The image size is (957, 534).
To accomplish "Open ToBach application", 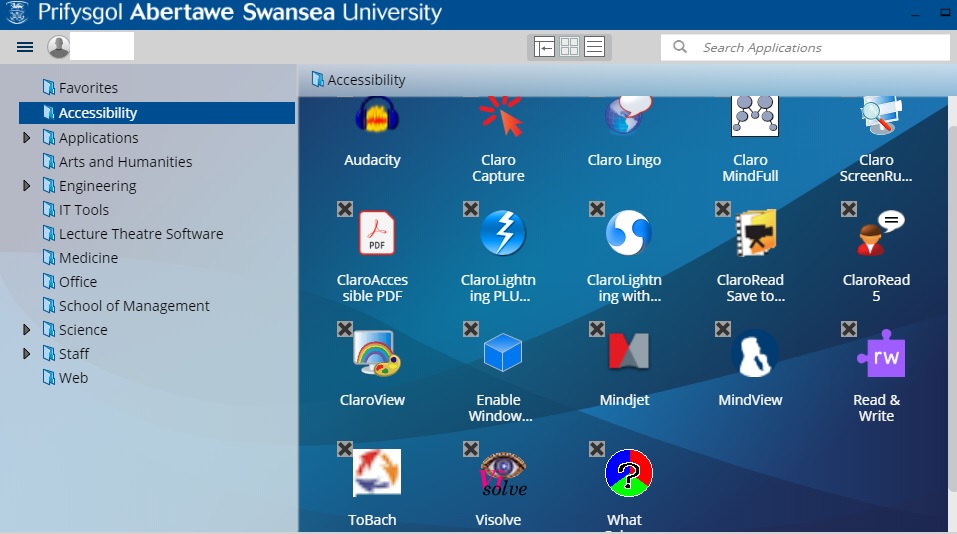I will coord(377,472).
